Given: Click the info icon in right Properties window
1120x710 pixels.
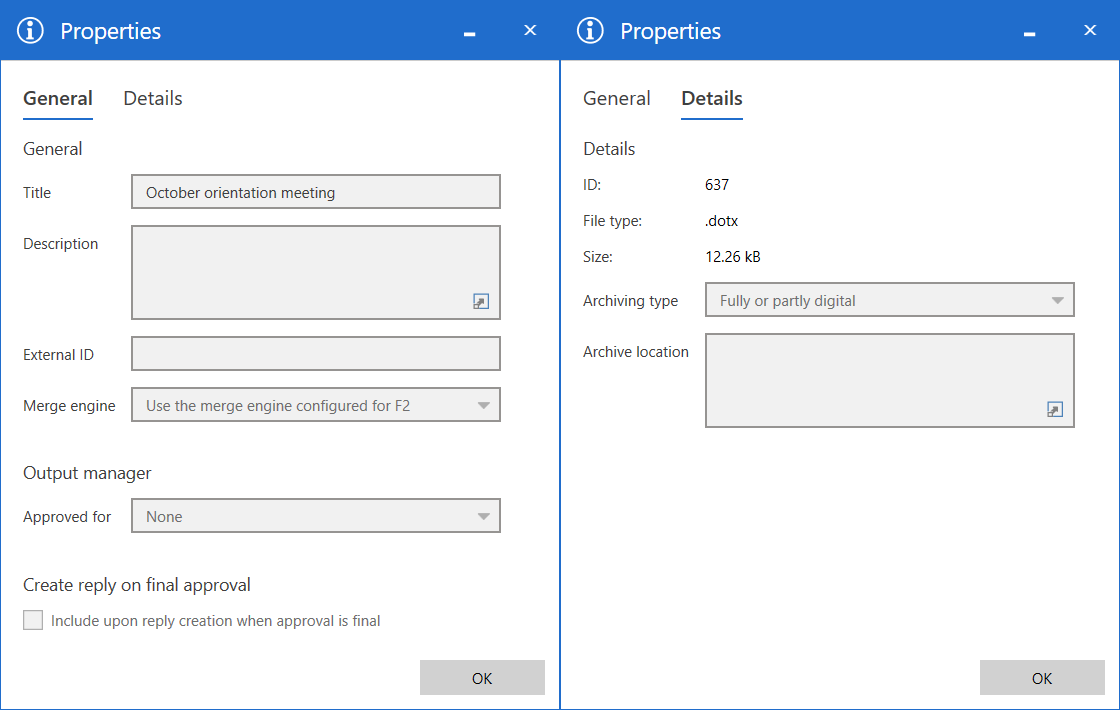Looking at the screenshot, I should [x=590, y=31].
